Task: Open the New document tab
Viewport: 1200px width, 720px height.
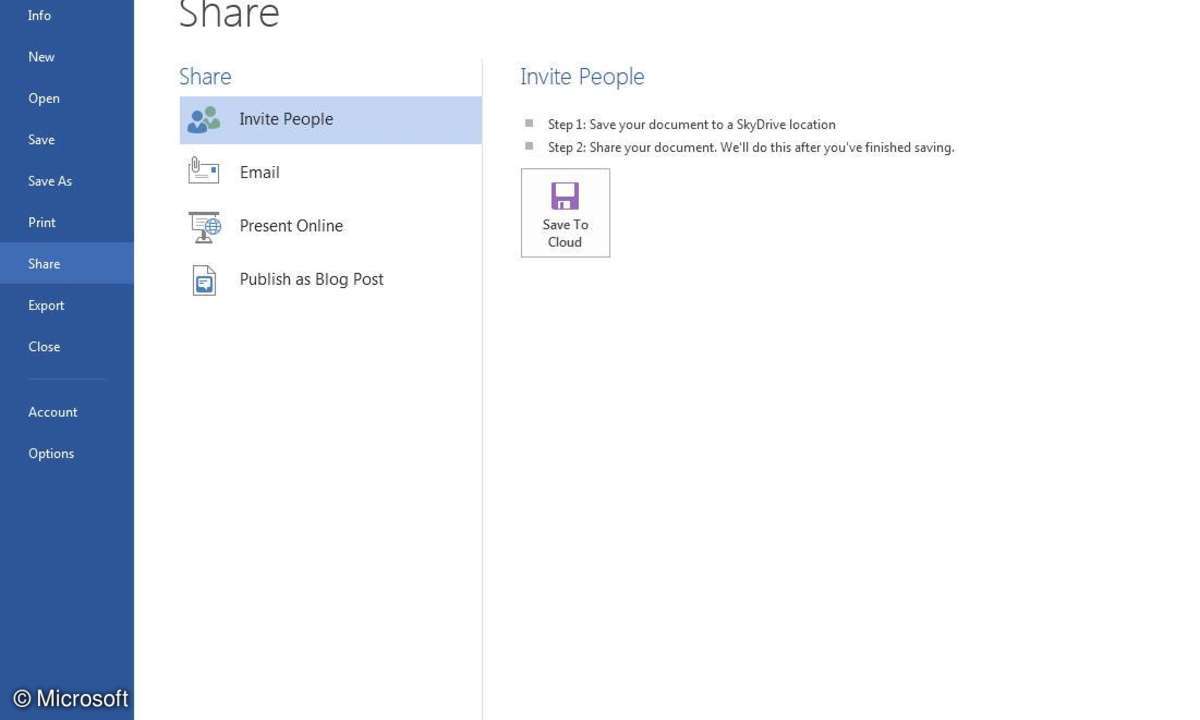Action: pyautogui.click(x=67, y=57)
